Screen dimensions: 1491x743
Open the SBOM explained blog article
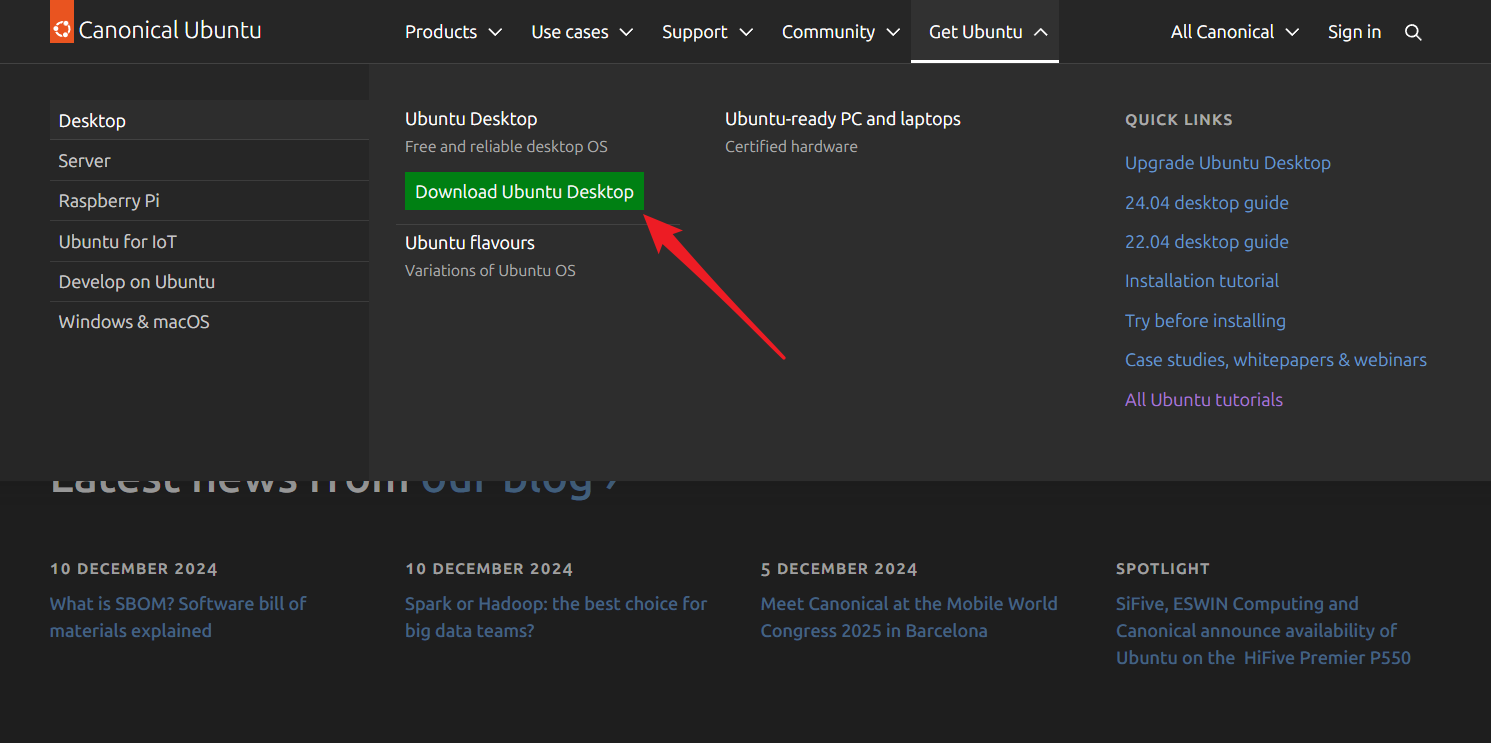[x=178, y=617]
